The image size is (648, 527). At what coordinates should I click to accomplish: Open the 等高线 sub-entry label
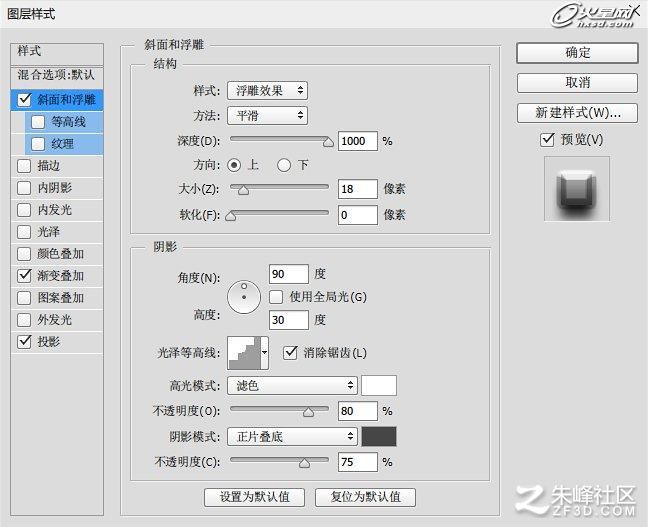(68, 122)
